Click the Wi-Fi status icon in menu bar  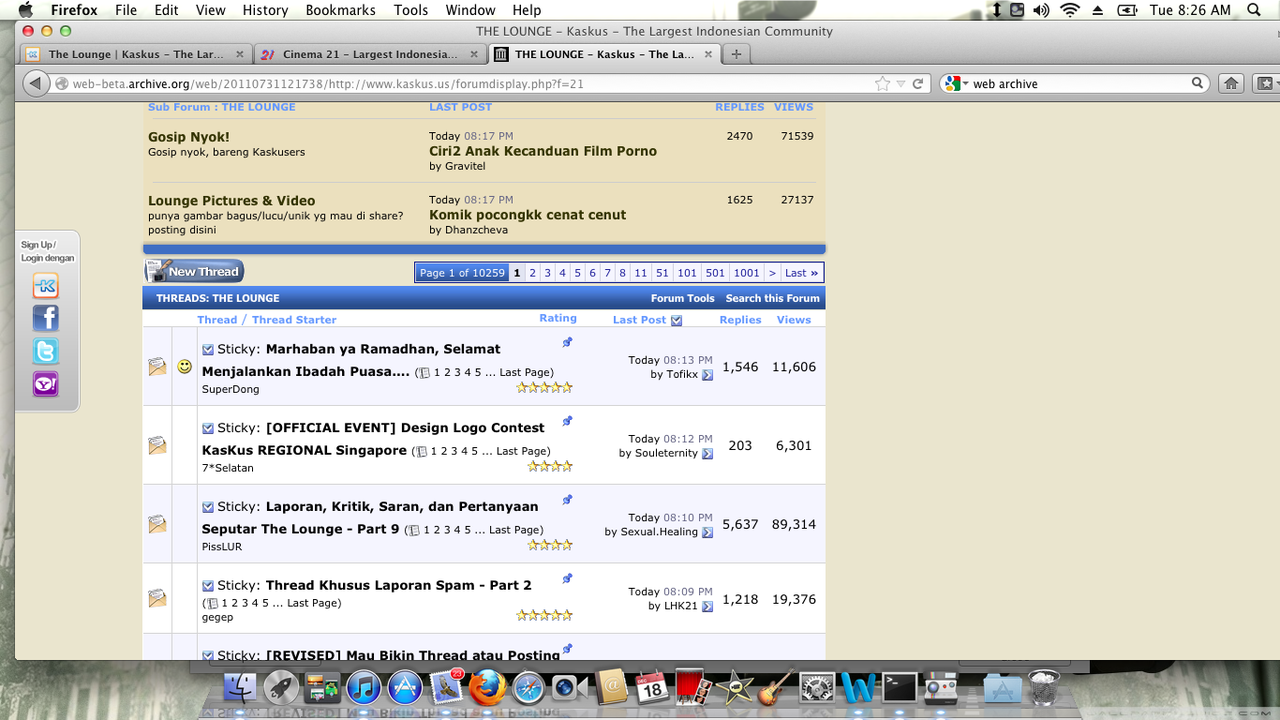[x=1070, y=10]
